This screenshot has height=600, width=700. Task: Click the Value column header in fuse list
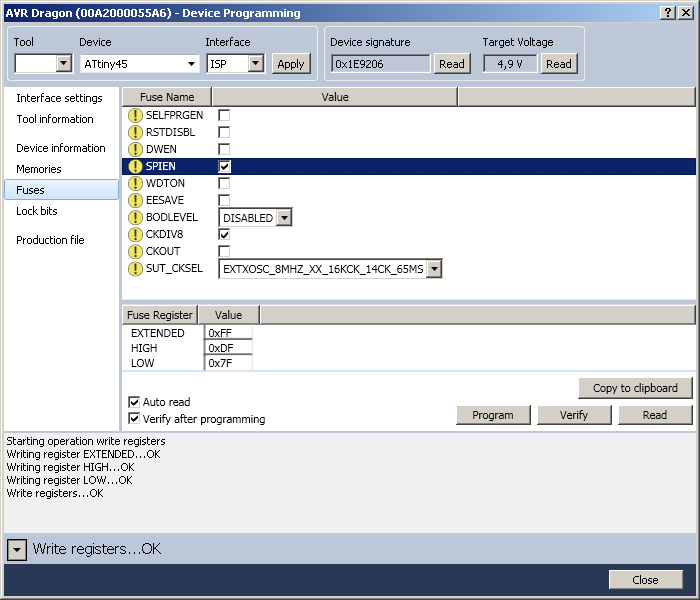[x=335, y=97]
